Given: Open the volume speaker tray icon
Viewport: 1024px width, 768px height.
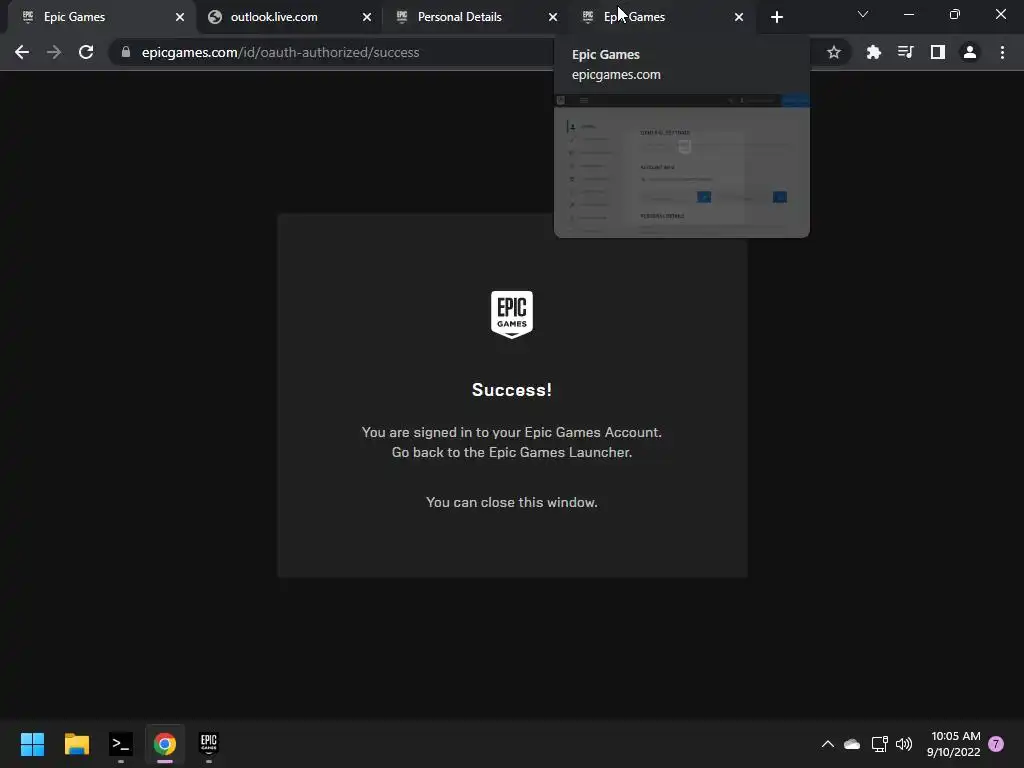Looking at the screenshot, I should (904, 744).
